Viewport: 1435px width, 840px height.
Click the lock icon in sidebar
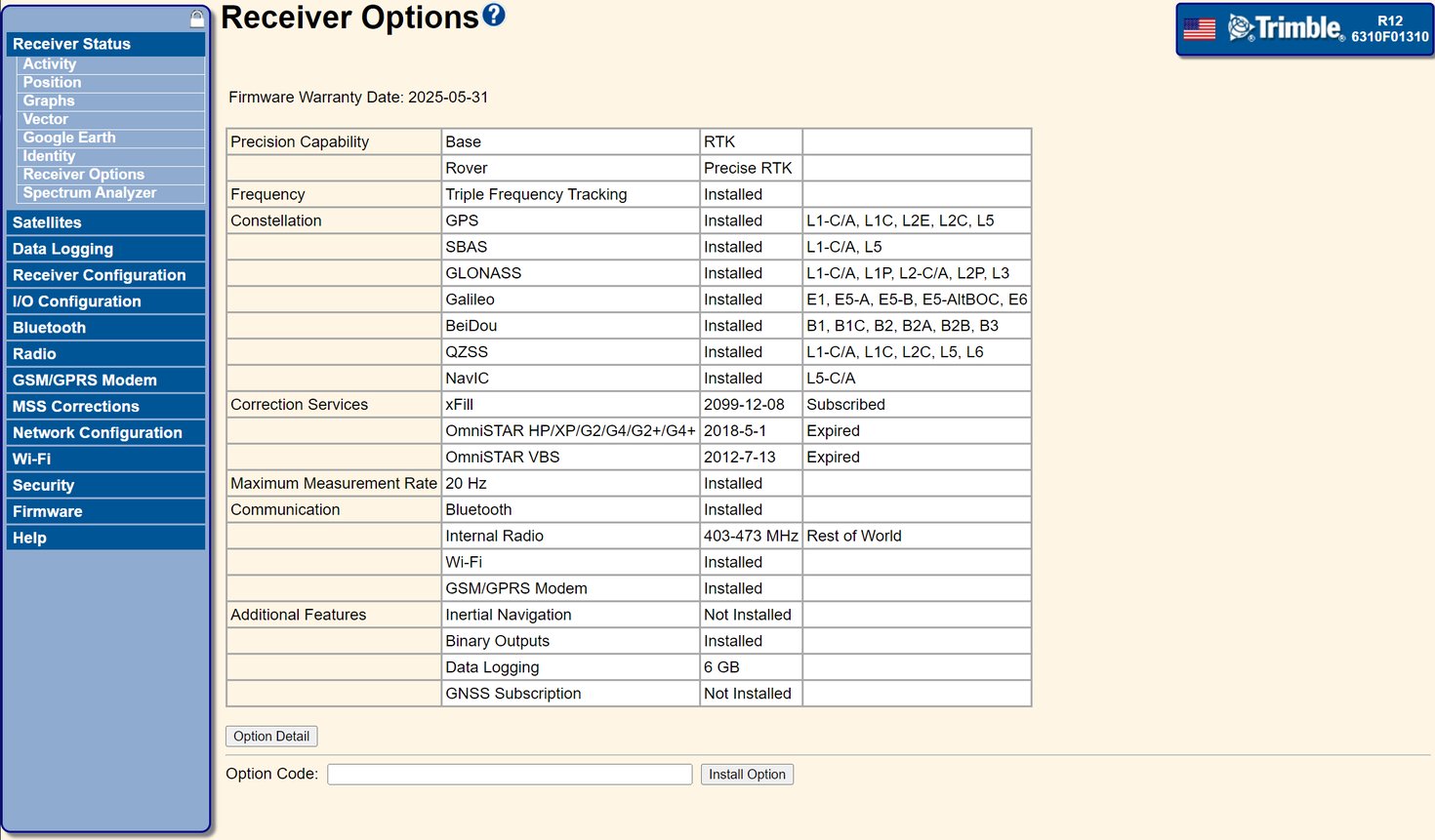pyautogui.click(x=197, y=19)
